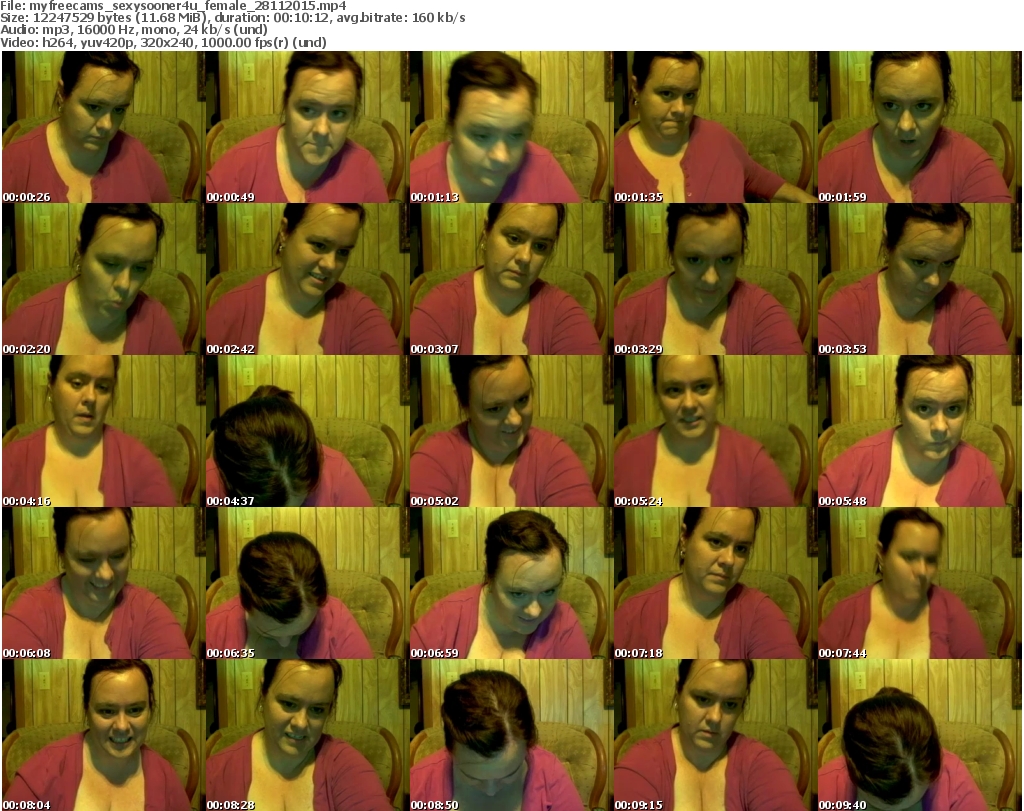Select the thumbnail stamped 00:06:59

(x=511, y=584)
